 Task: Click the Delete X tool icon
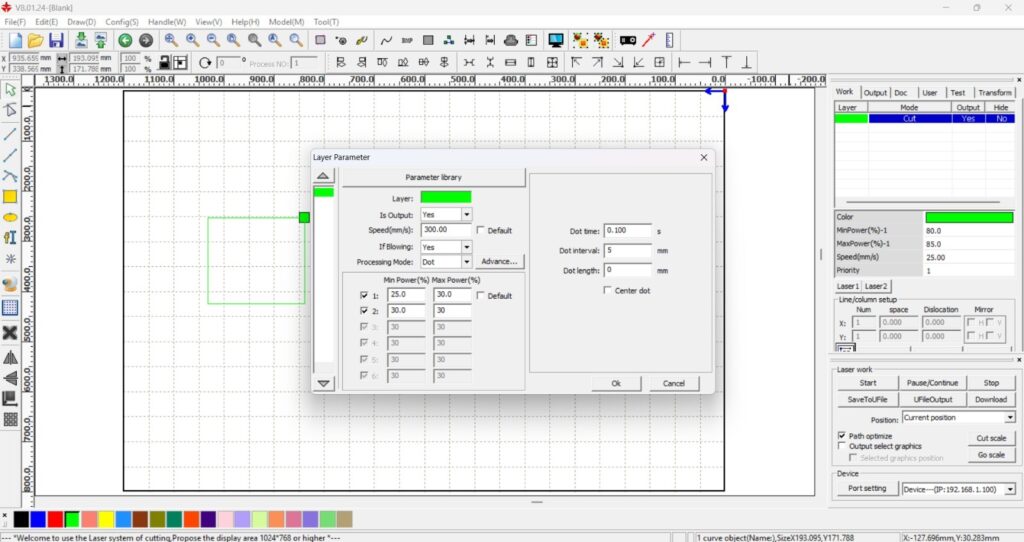point(10,333)
